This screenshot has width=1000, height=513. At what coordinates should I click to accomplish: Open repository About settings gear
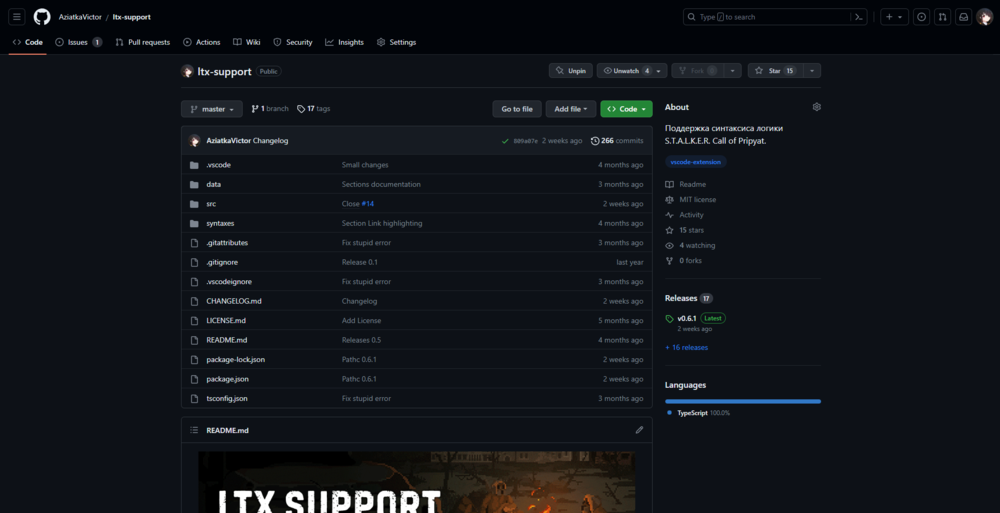coord(816,107)
